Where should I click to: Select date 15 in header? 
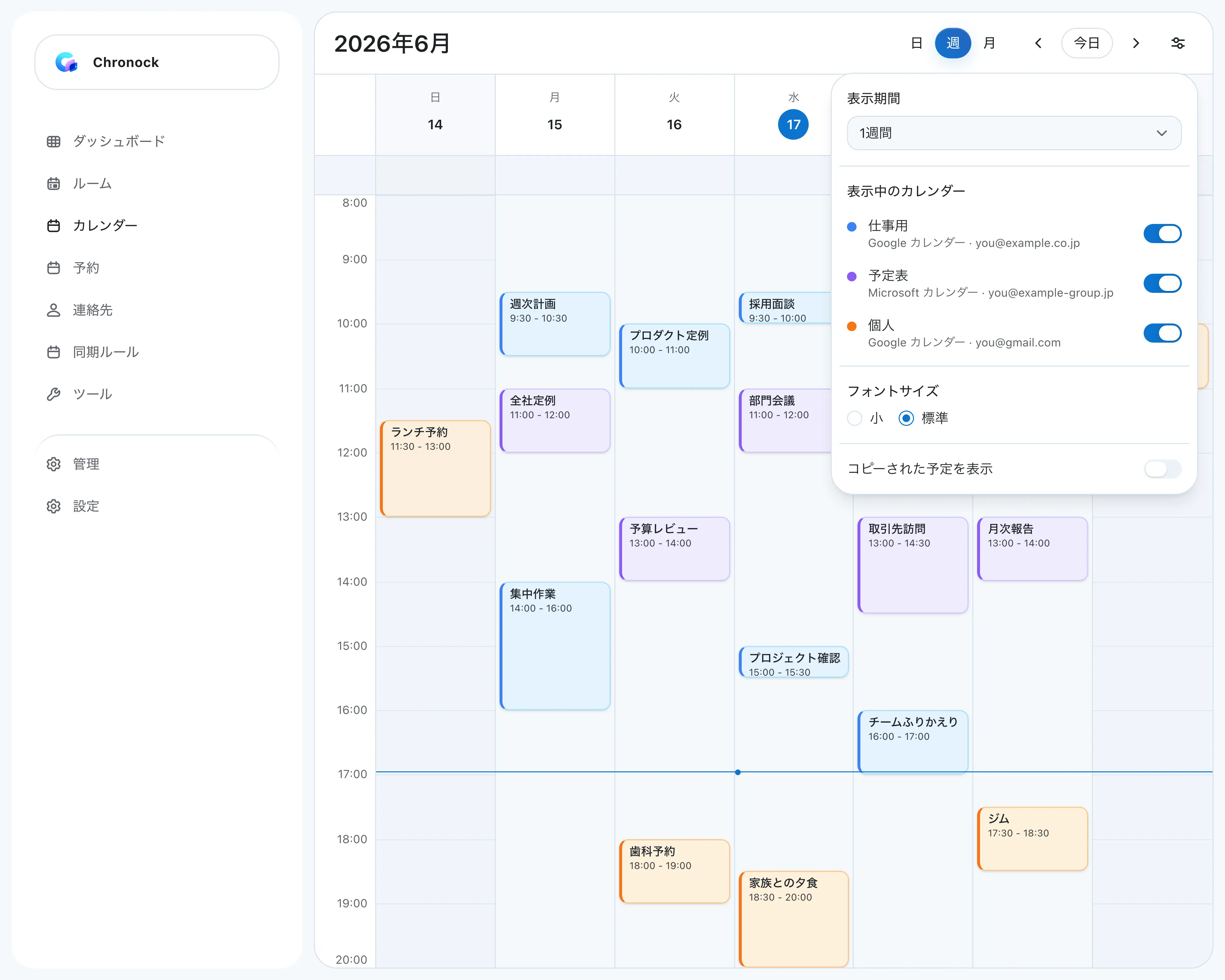554,124
